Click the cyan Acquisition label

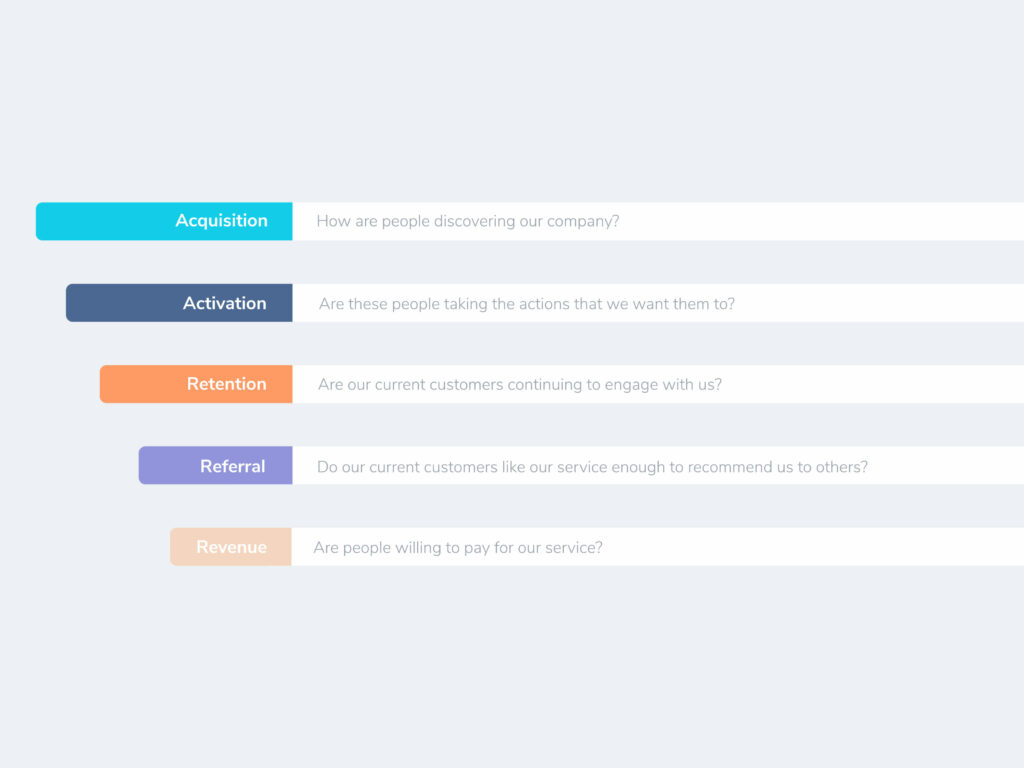(x=164, y=221)
